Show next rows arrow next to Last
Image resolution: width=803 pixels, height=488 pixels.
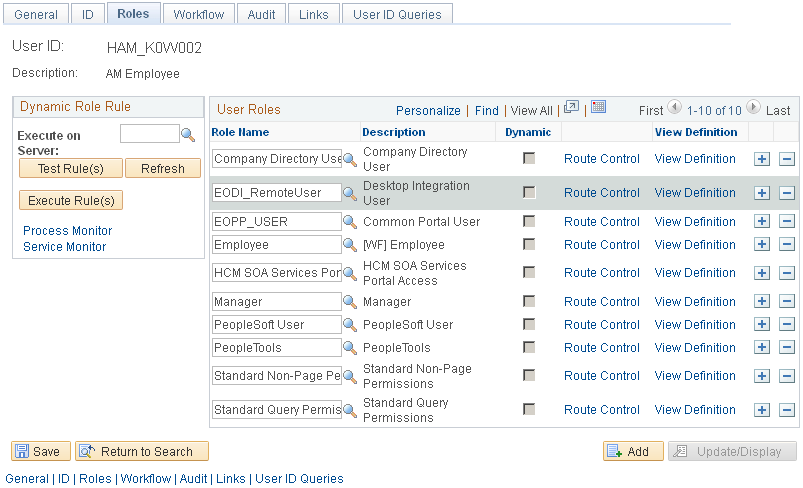753,107
